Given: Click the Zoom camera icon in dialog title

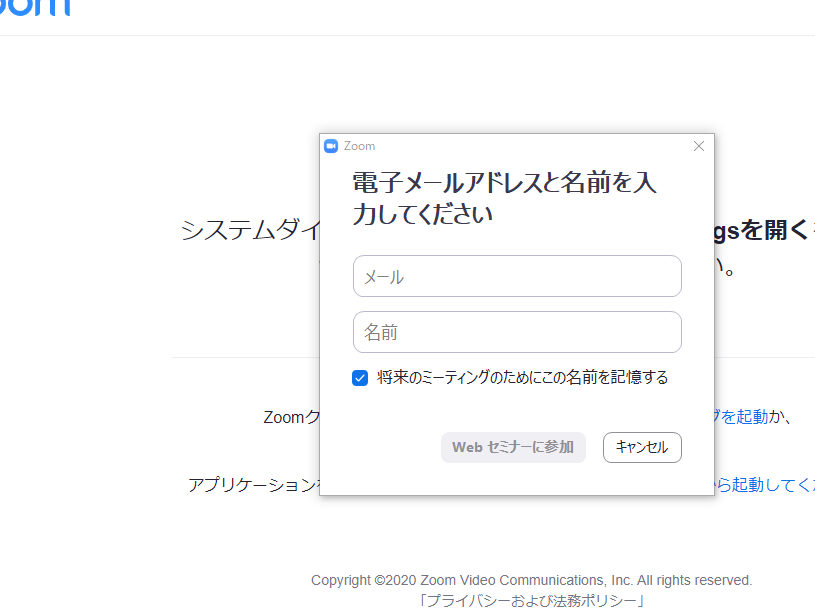Looking at the screenshot, I should point(331,146).
